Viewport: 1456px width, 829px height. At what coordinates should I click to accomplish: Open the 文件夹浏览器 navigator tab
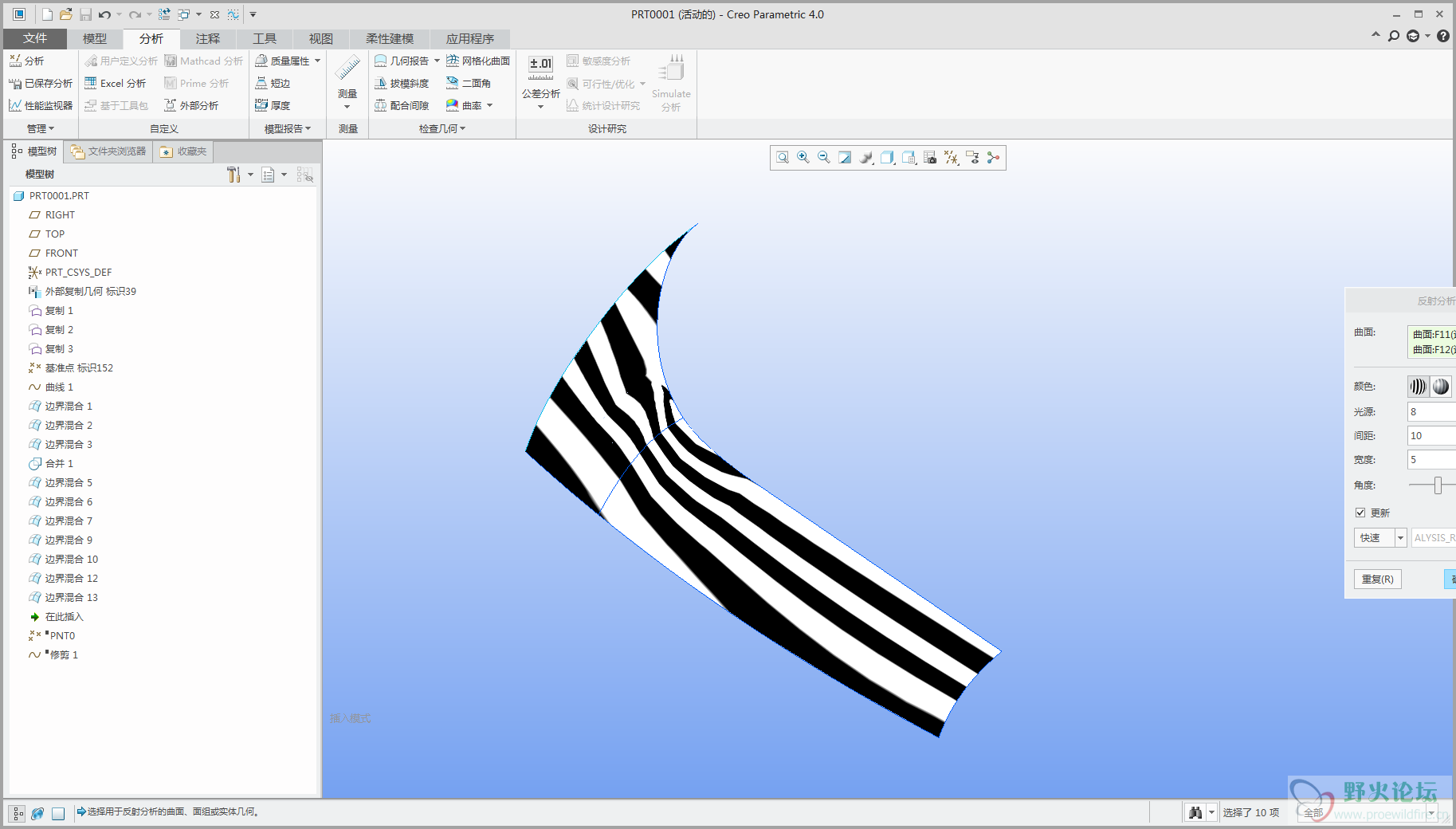click(108, 151)
